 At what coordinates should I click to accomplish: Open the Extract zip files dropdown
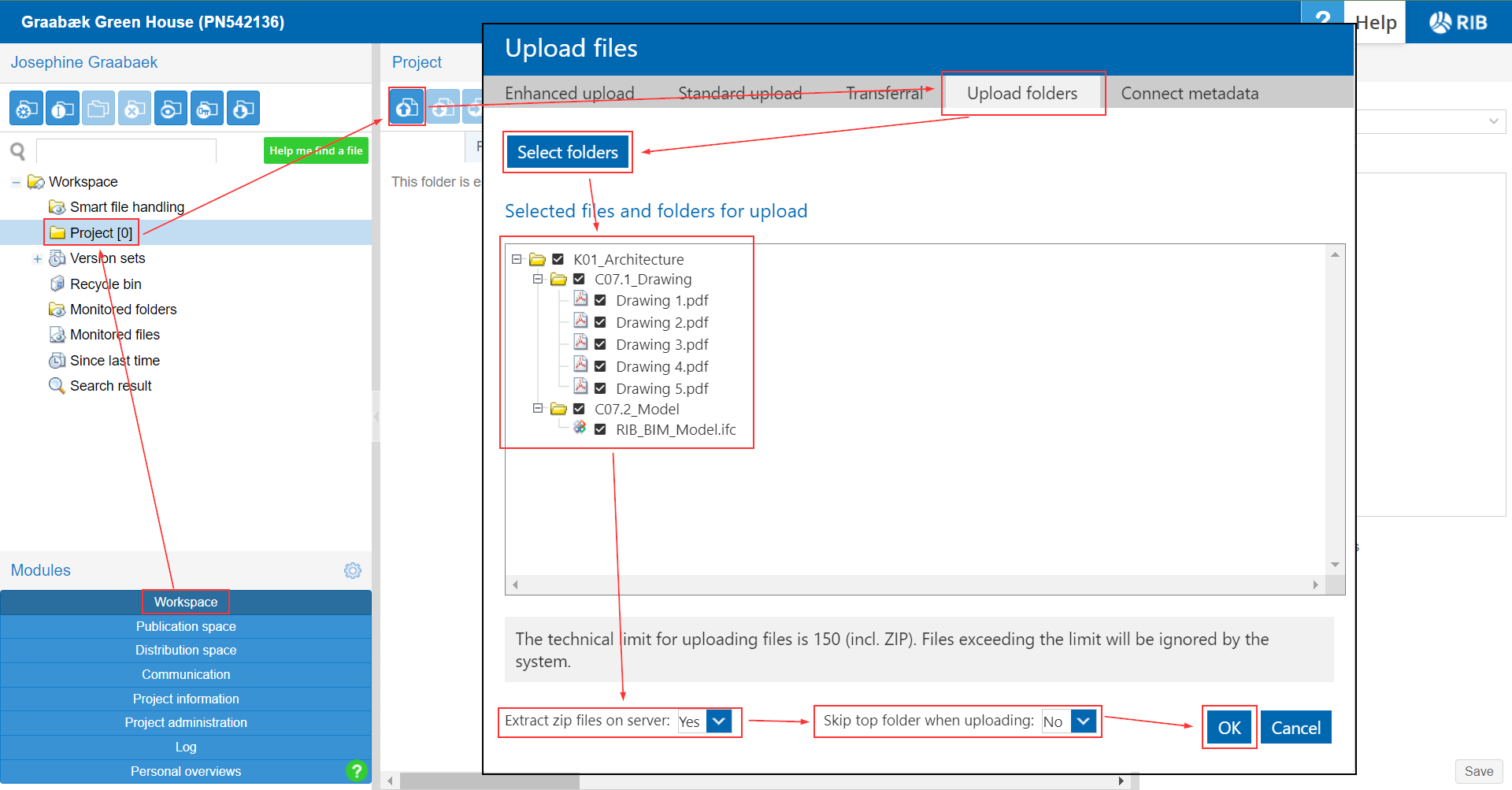coord(719,721)
